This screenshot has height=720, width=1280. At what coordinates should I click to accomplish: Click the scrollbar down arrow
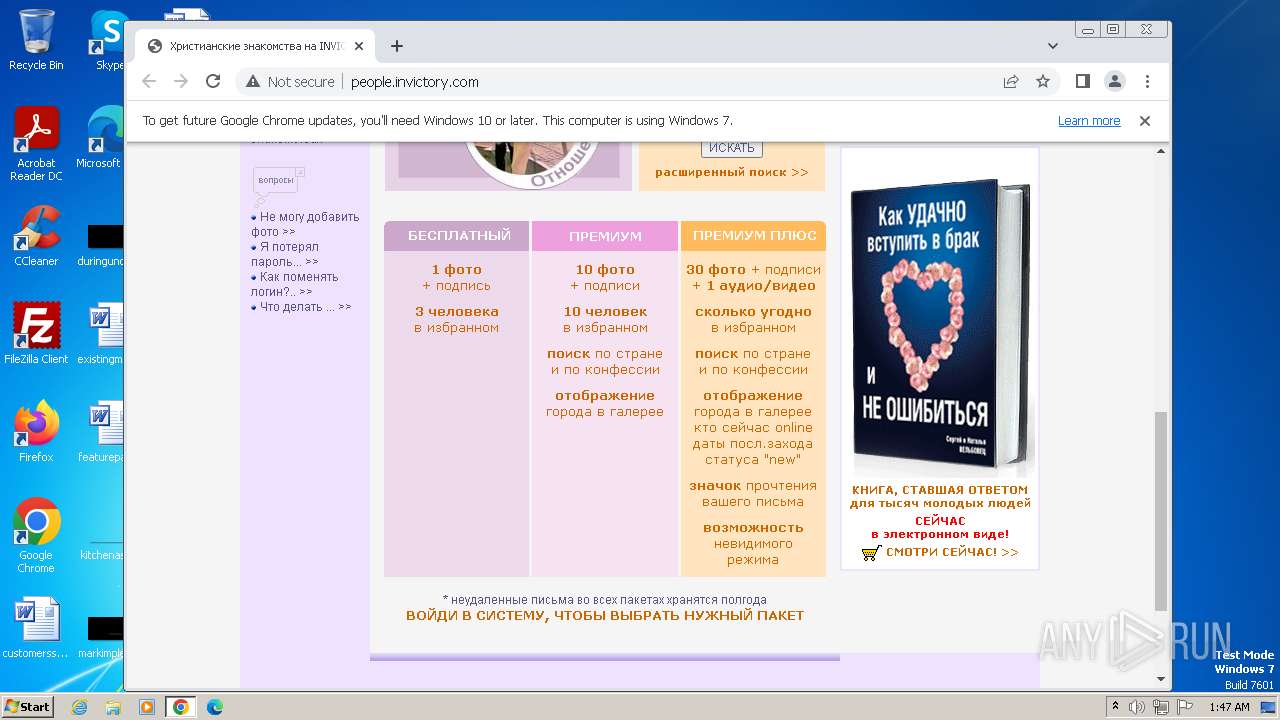pos(1161,679)
